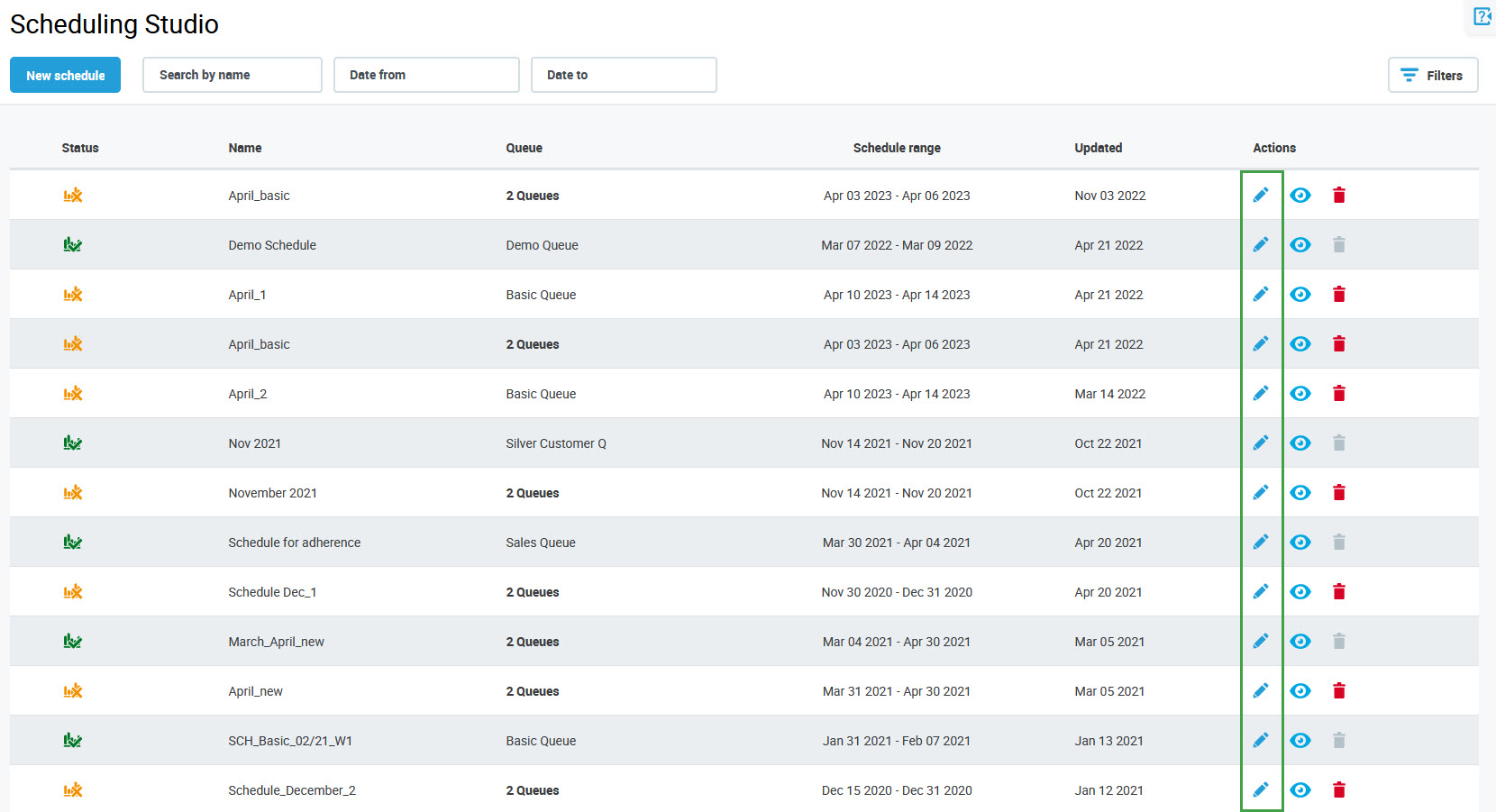View the April_new schedule with eye icon
The image size is (1496, 812).
1300,691
